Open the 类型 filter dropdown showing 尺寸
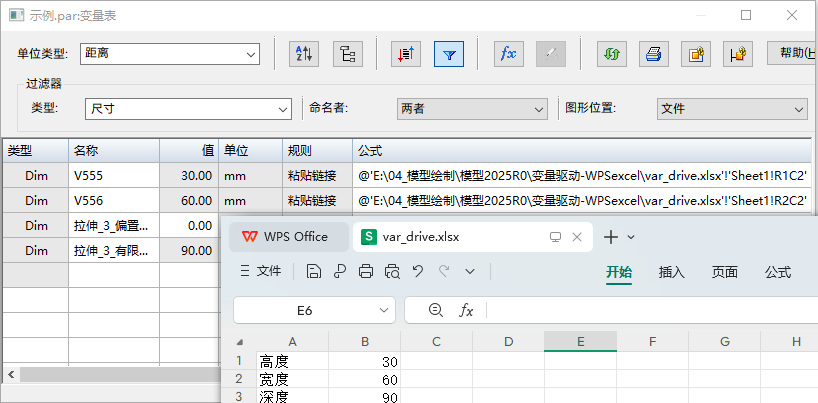This screenshot has height=403, width=818. pos(188,109)
